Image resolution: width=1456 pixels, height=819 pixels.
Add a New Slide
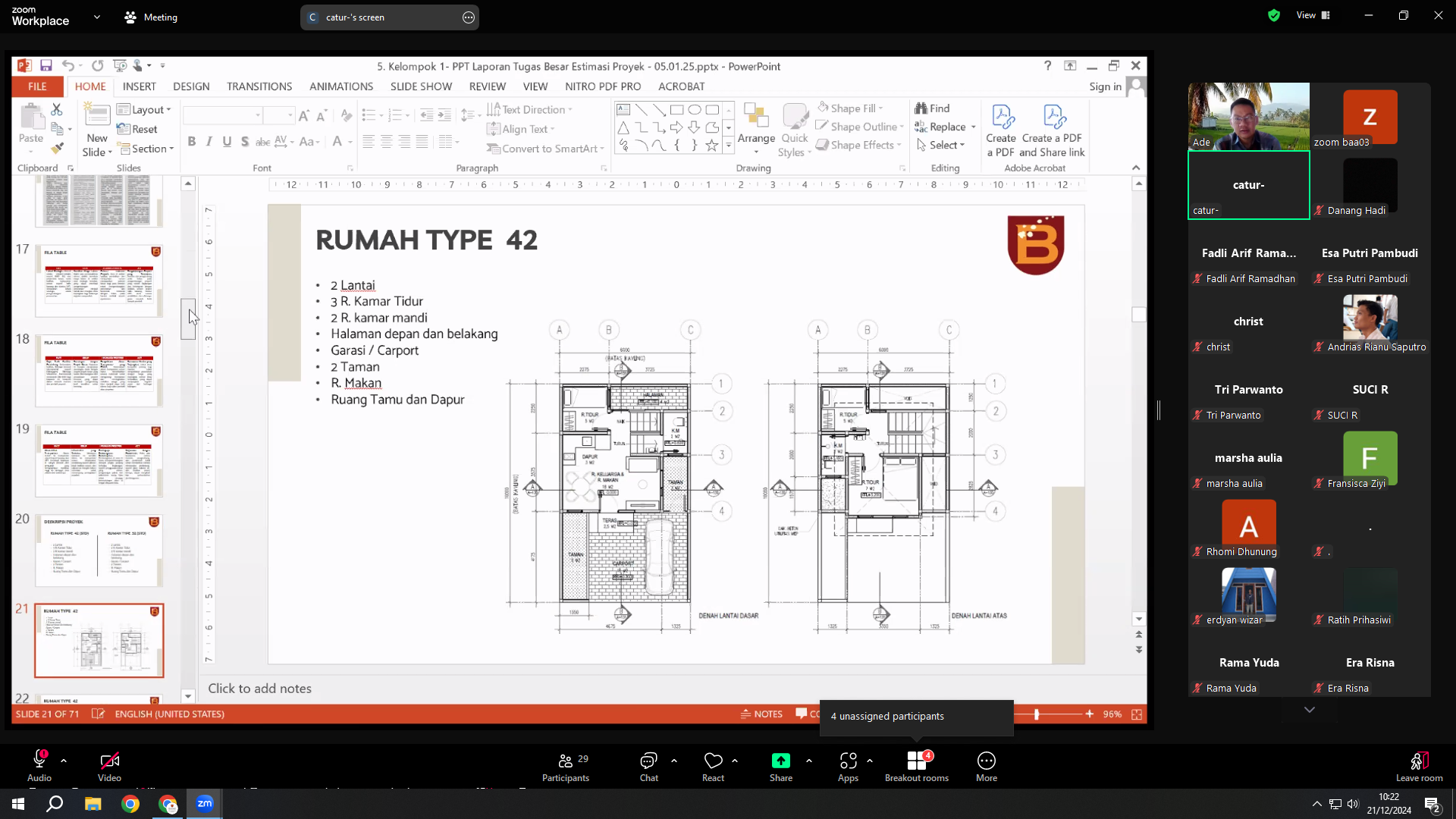(97, 130)
